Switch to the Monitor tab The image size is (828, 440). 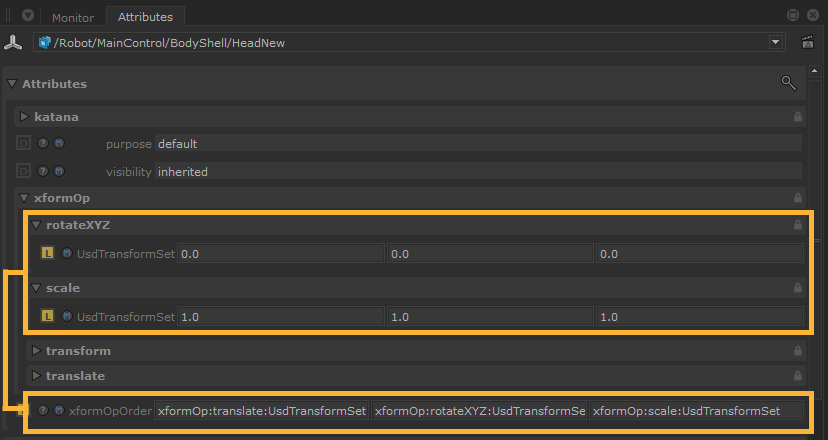pos(72,18)
